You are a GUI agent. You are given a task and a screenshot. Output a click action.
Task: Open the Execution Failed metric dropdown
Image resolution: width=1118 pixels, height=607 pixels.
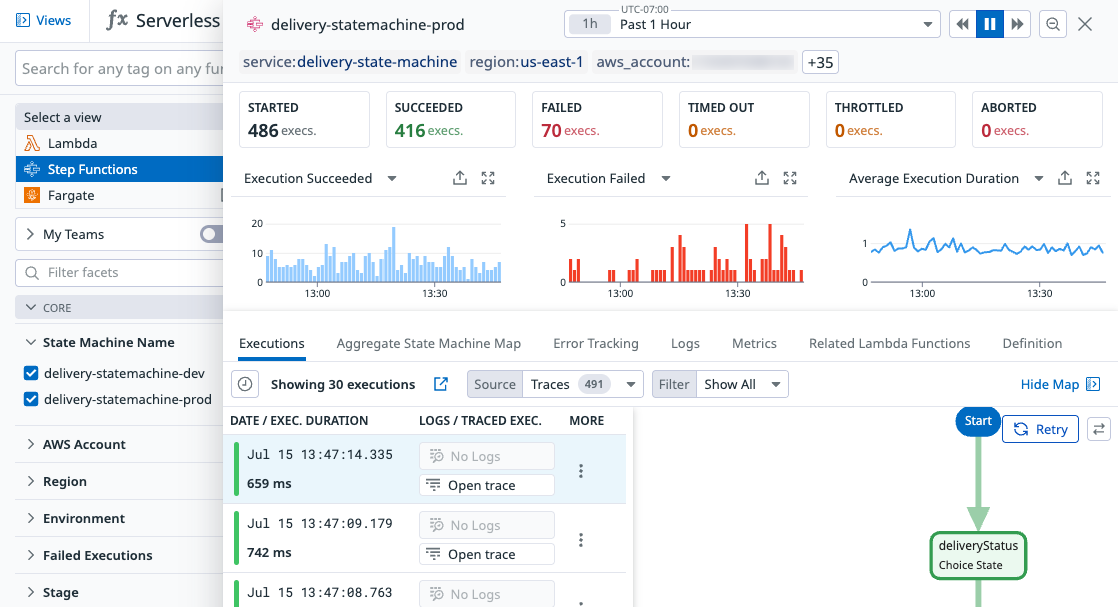(665, 178)
